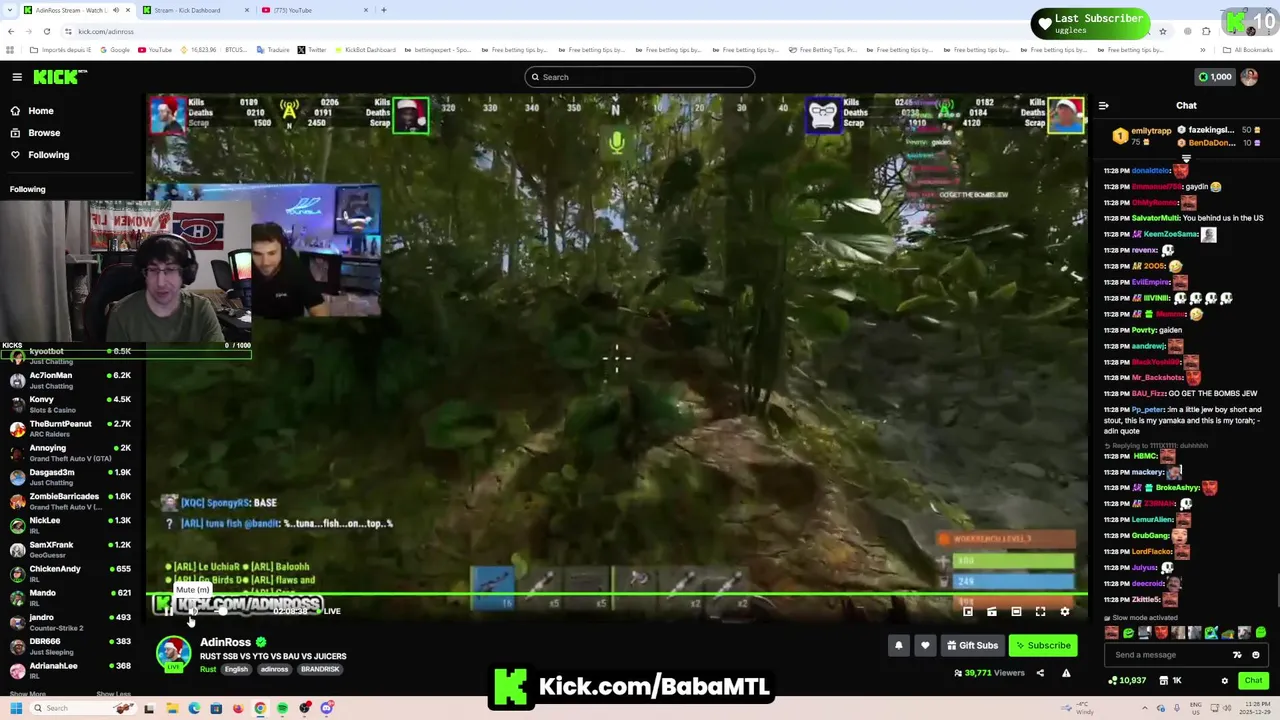Screen dimensions: 1280x720
Task: Share the stream icon
Action: tap(1040, 673)
